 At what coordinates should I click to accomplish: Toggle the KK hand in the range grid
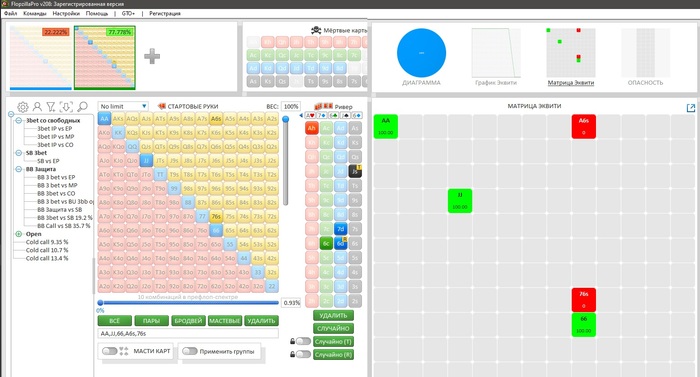click(x=118, y=133)
